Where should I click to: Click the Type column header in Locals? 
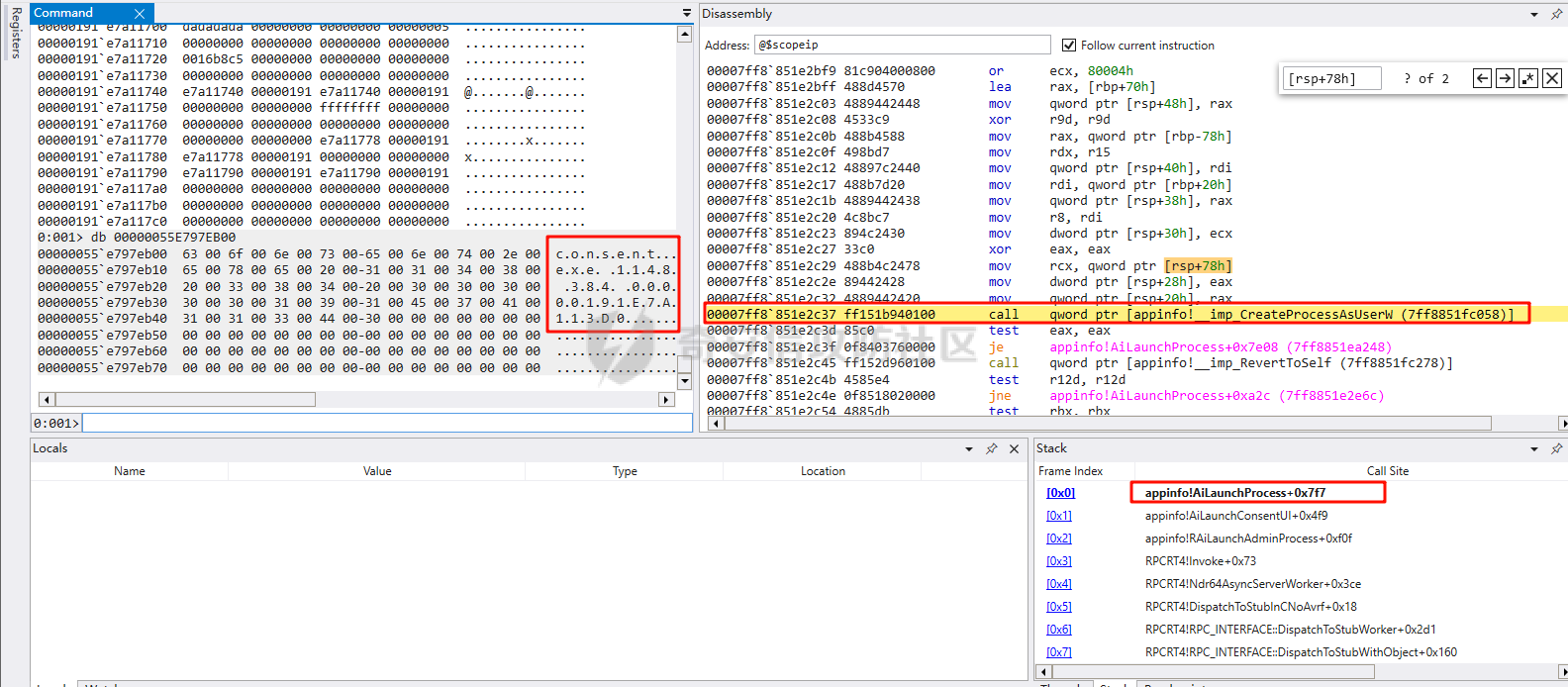625,471
